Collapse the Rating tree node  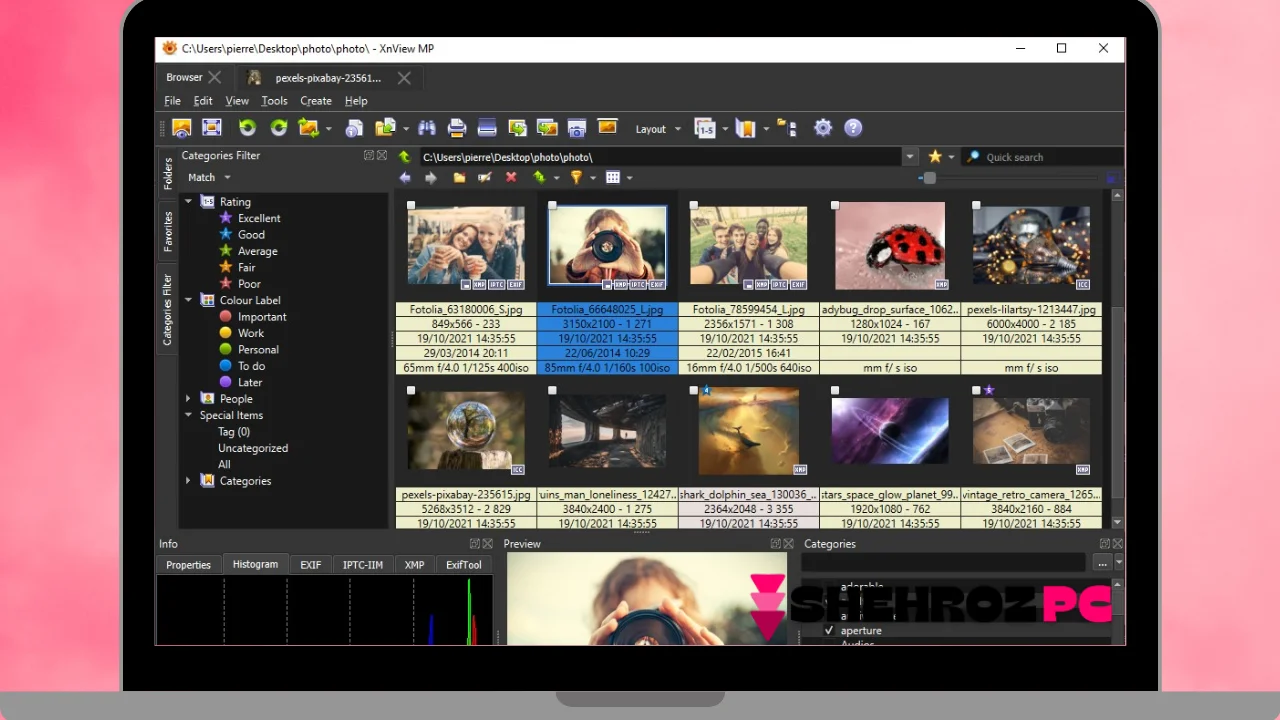coord(188,202)
